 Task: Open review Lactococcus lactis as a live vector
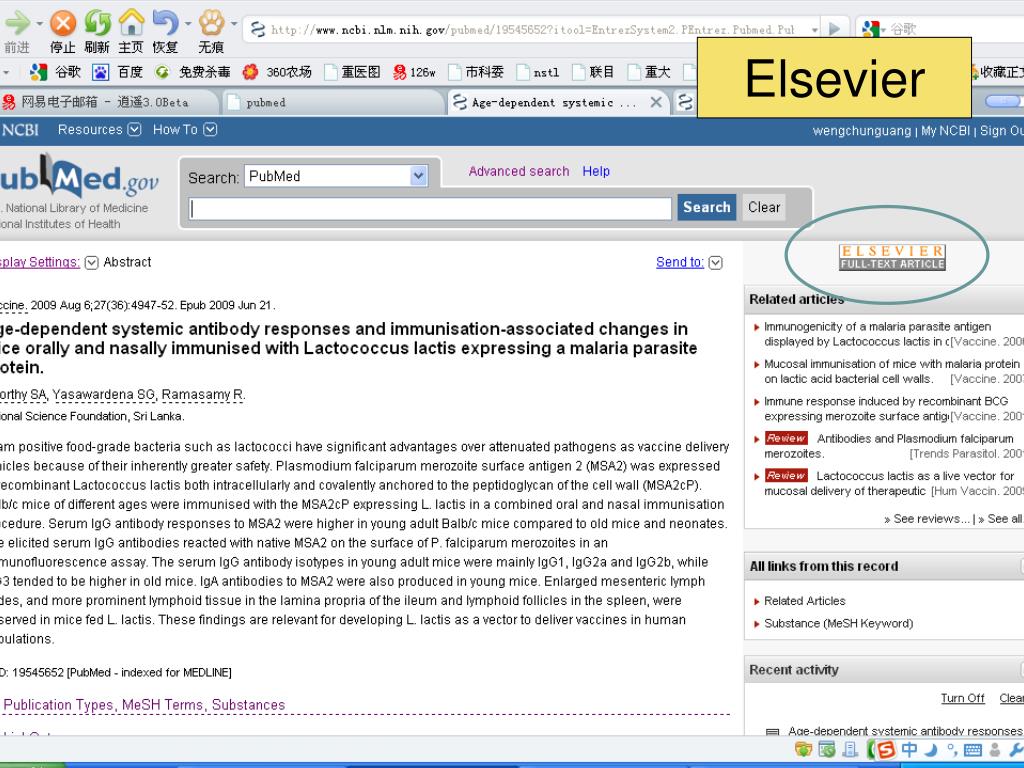pos(889,483)
